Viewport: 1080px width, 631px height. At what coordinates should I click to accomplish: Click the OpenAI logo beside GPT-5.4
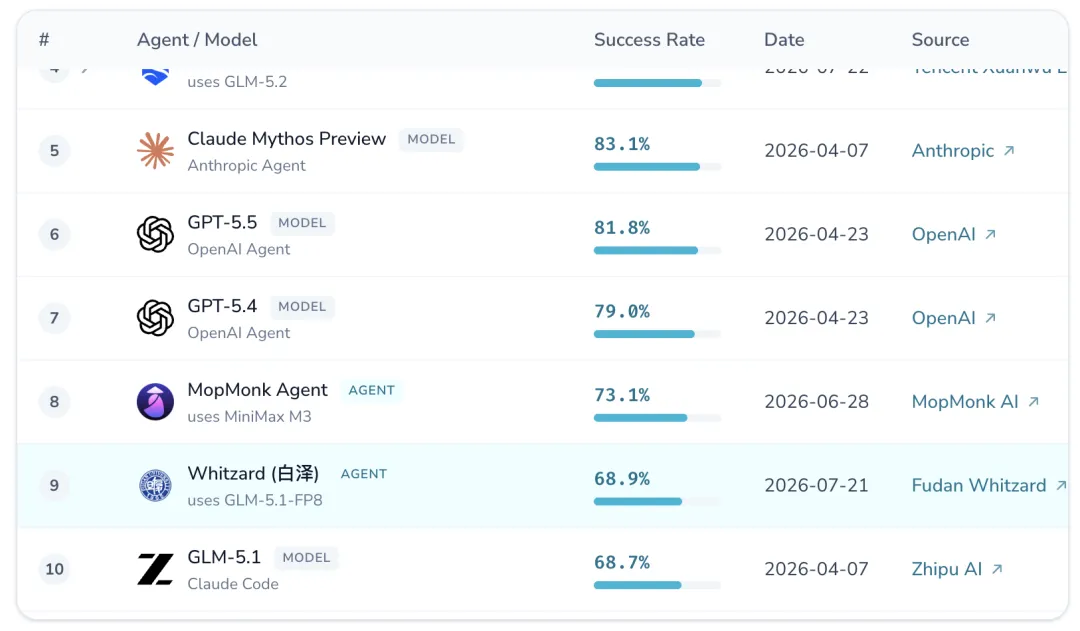pos(155,318)
